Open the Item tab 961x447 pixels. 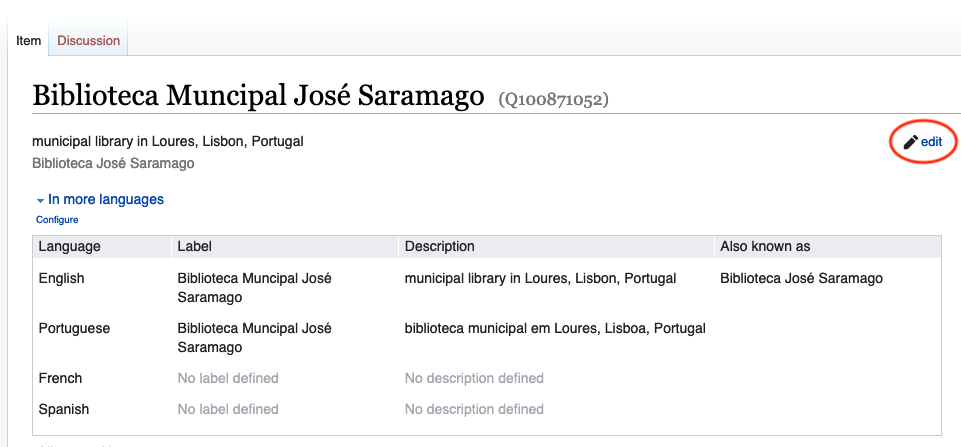point(28,40)
